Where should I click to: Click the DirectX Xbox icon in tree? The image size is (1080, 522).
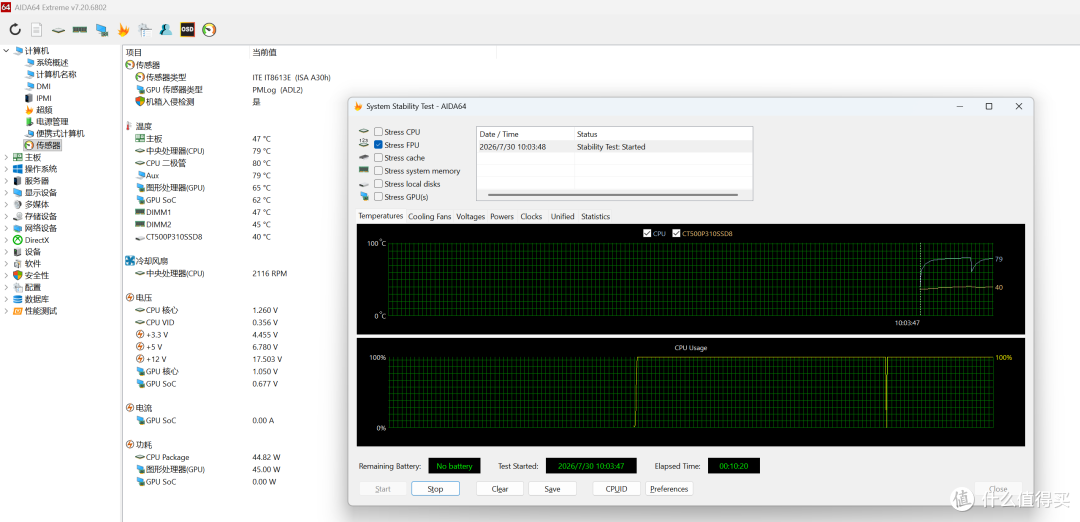coord(18,240)
